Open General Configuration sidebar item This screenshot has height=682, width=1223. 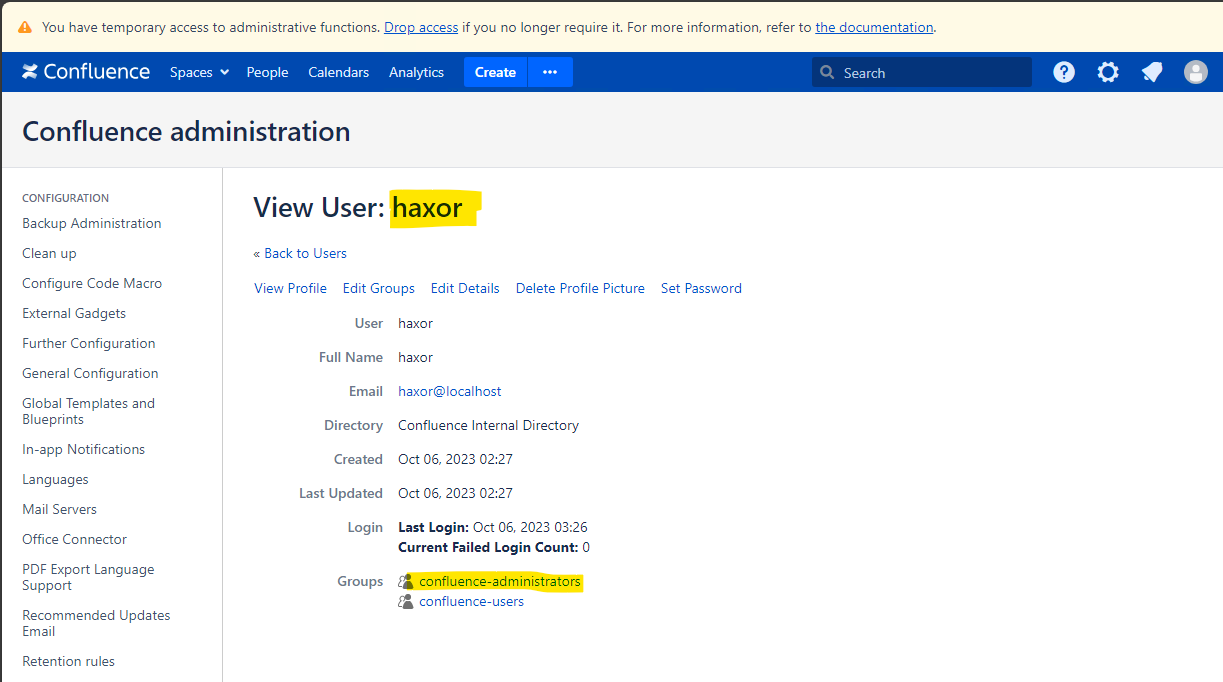[90, 373]
